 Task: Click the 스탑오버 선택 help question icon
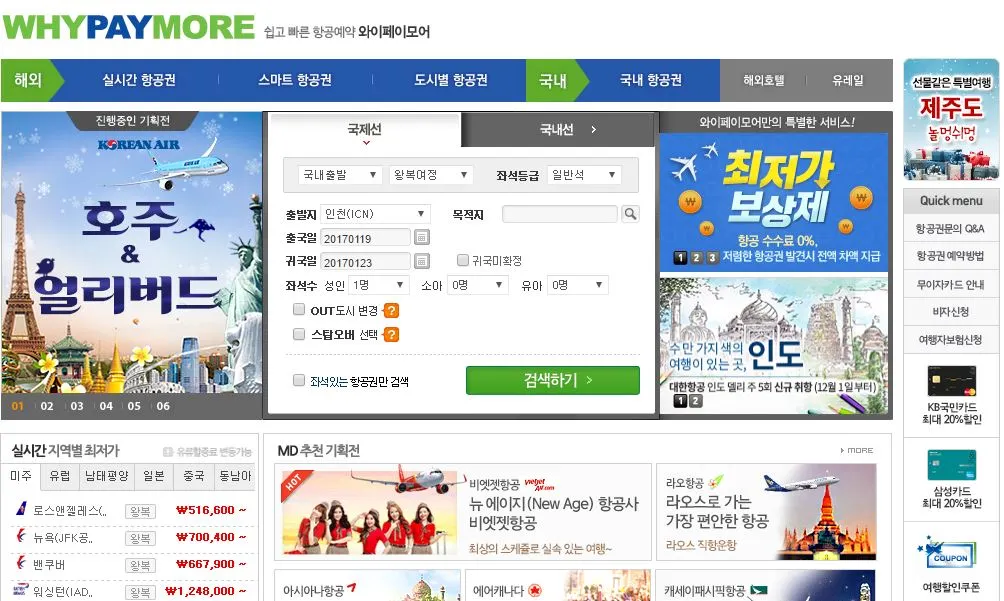click(391, 334)
